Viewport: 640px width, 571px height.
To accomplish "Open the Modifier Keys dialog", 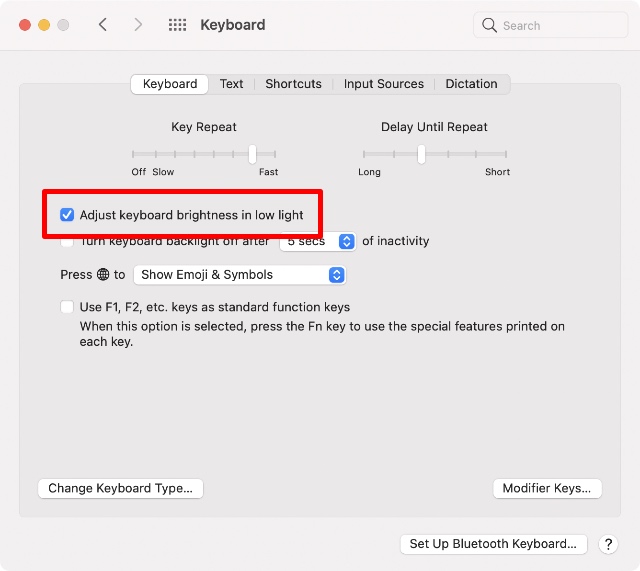I will coord(547,488).
